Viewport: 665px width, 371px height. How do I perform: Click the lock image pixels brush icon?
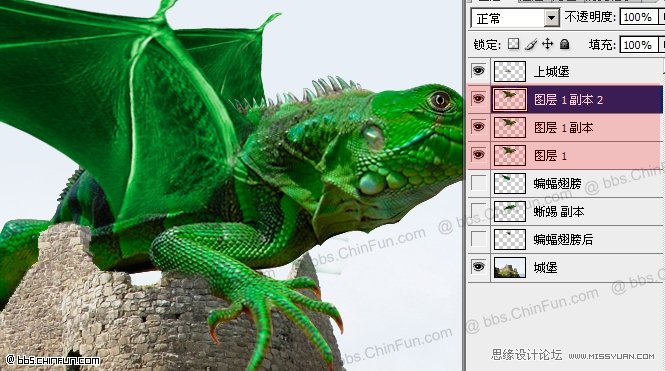(x=531, y=44)
